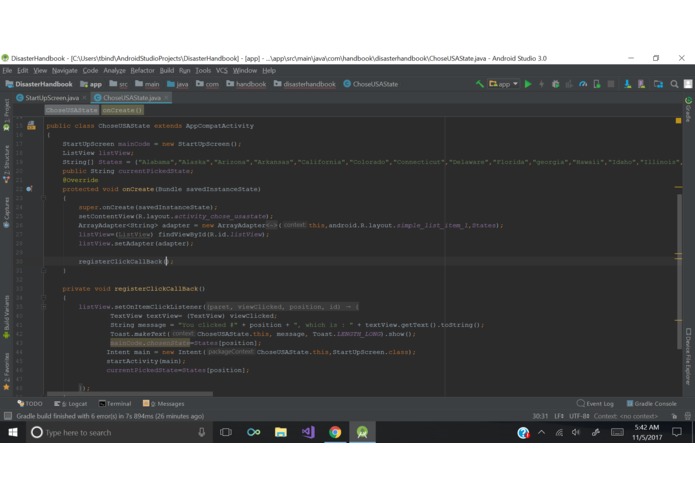Toggle the Captures tool window
Viewport: 695px width, 494px height.
[6, 213]
